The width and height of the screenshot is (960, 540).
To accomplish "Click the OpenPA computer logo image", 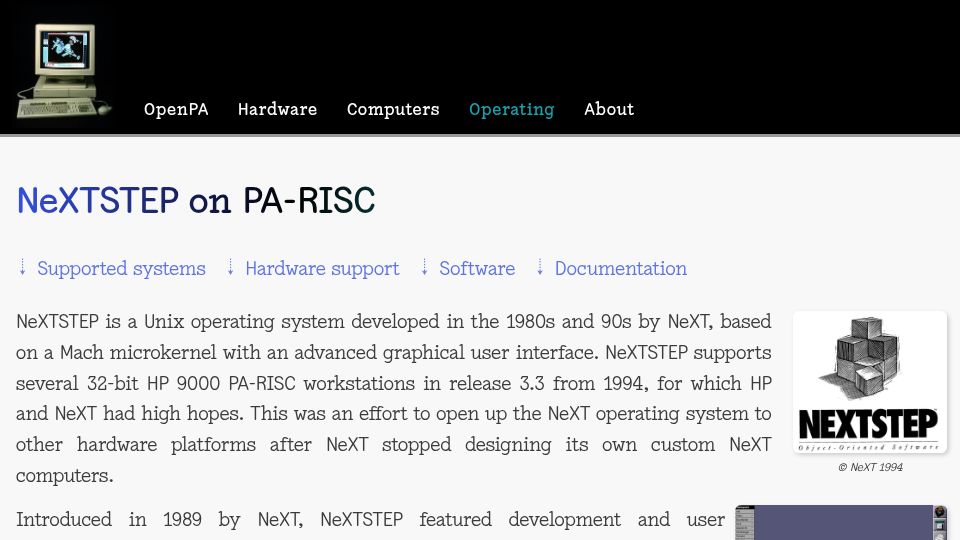I will coord(64,70).
